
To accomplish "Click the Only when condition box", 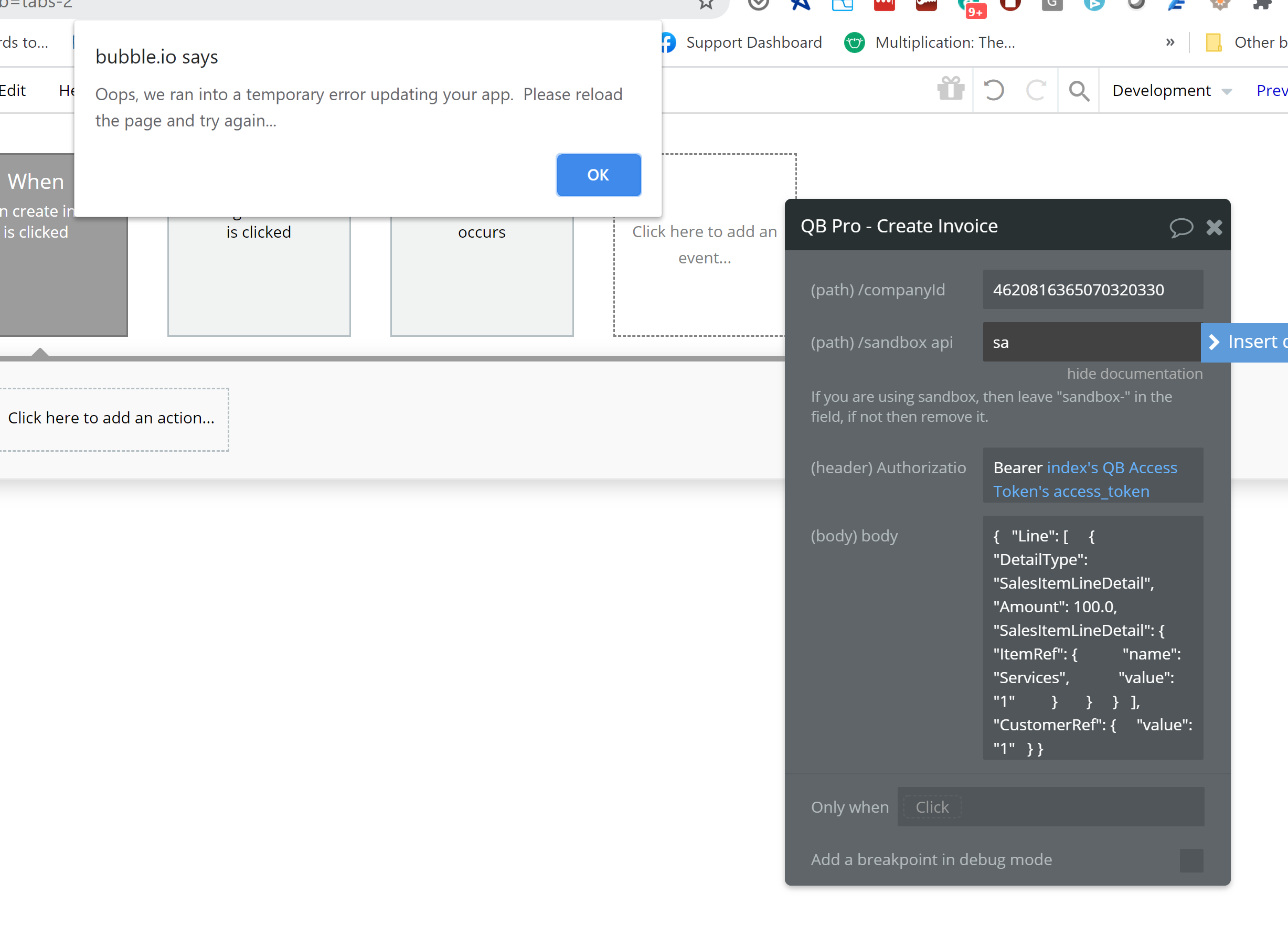I will click(x=1050, y=806).
